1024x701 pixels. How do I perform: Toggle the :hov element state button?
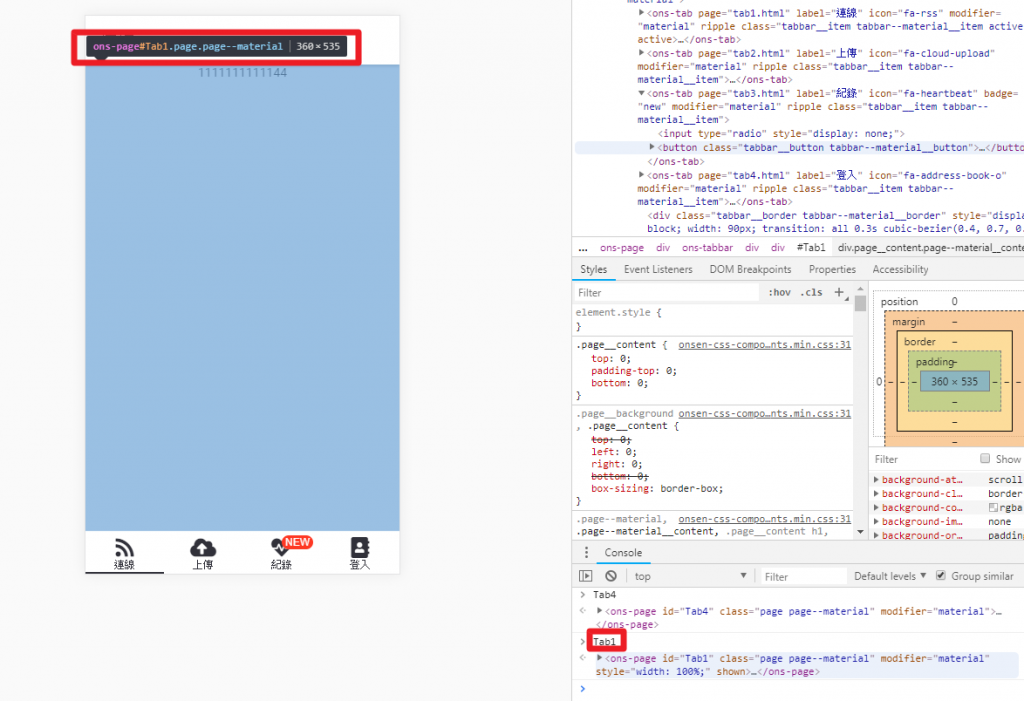779,292
